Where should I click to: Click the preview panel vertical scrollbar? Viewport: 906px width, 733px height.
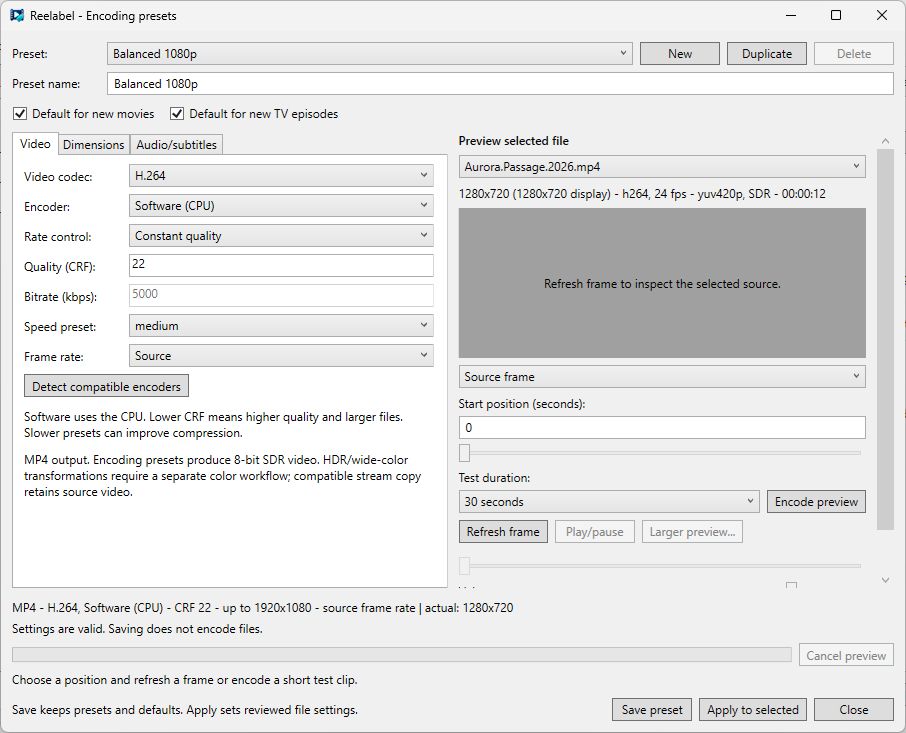[885, 339]
